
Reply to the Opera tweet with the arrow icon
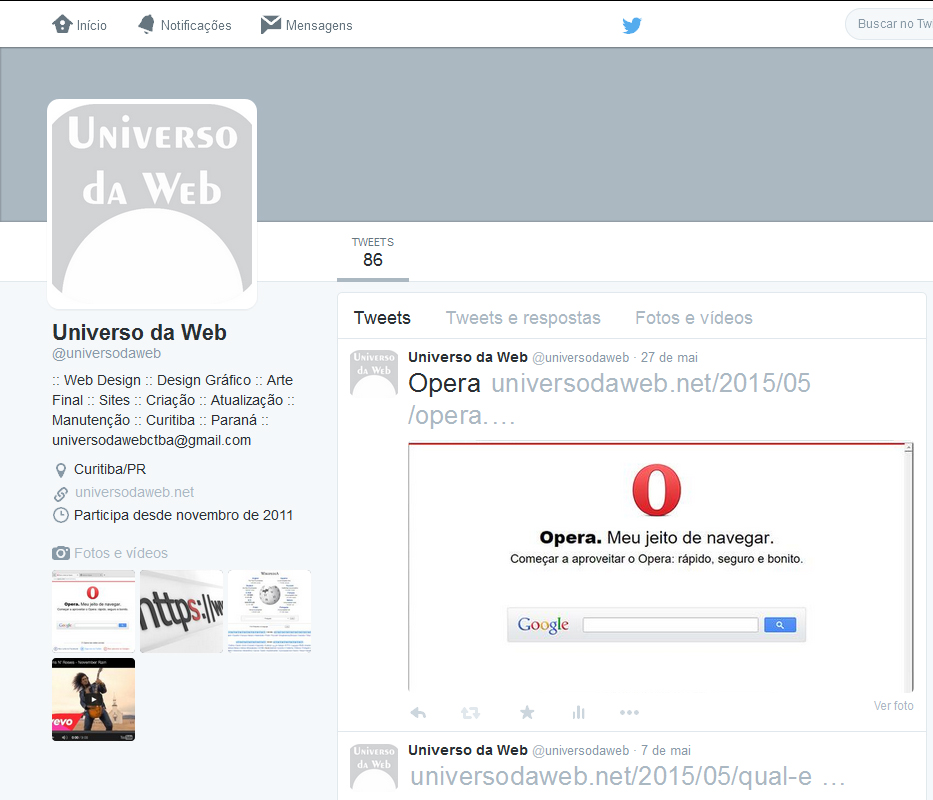(418, 712)
